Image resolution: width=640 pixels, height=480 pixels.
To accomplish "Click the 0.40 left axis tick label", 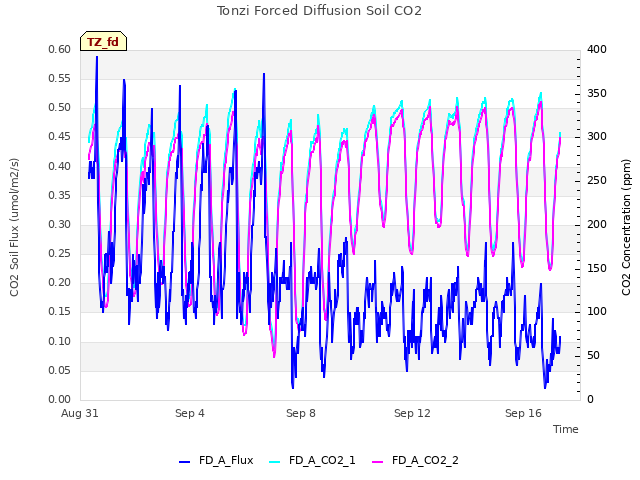I will click(x=60, y=166).
